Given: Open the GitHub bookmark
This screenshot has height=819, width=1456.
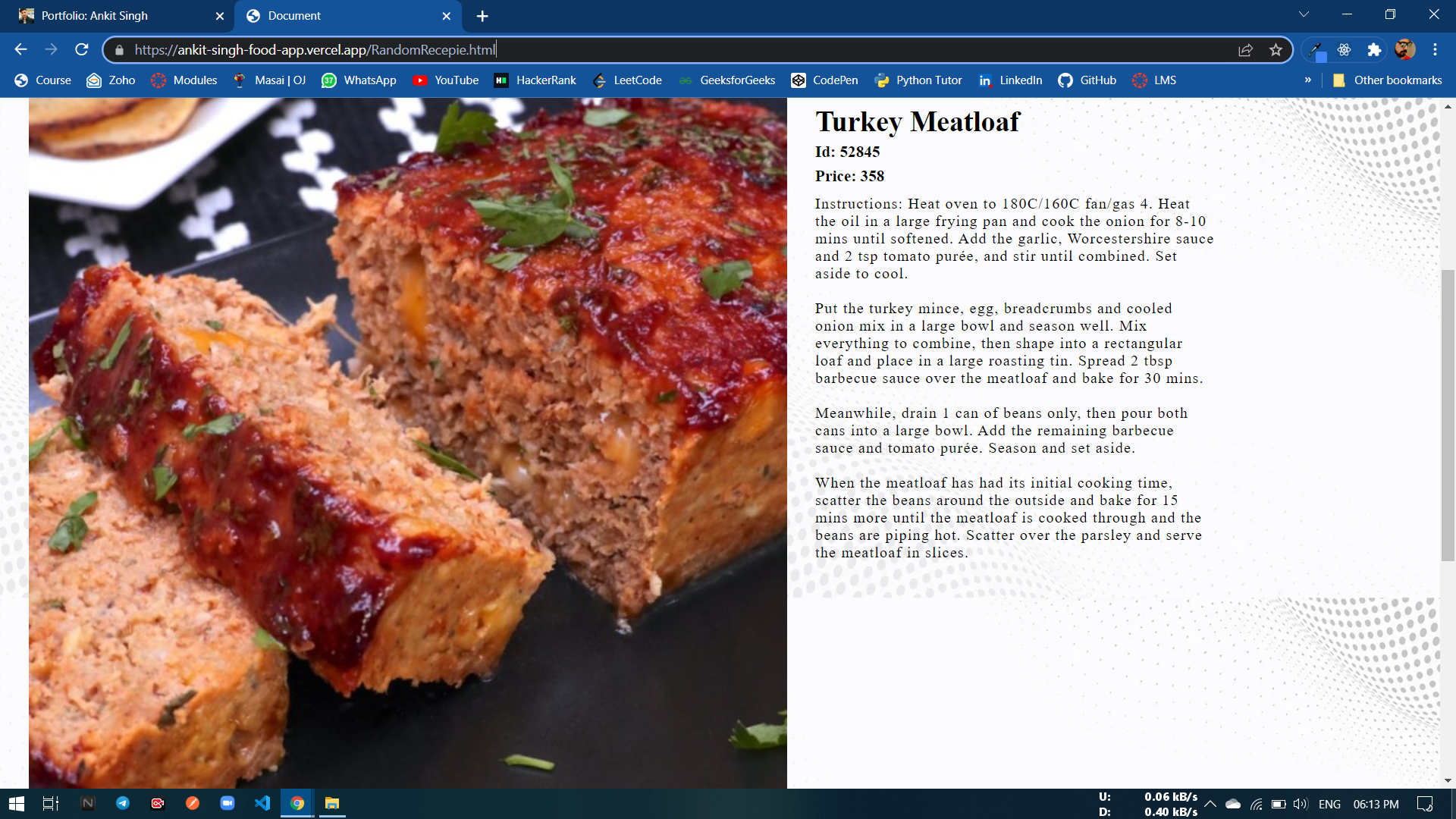Looking at the screenshot, I should (x=1087, y=80).
